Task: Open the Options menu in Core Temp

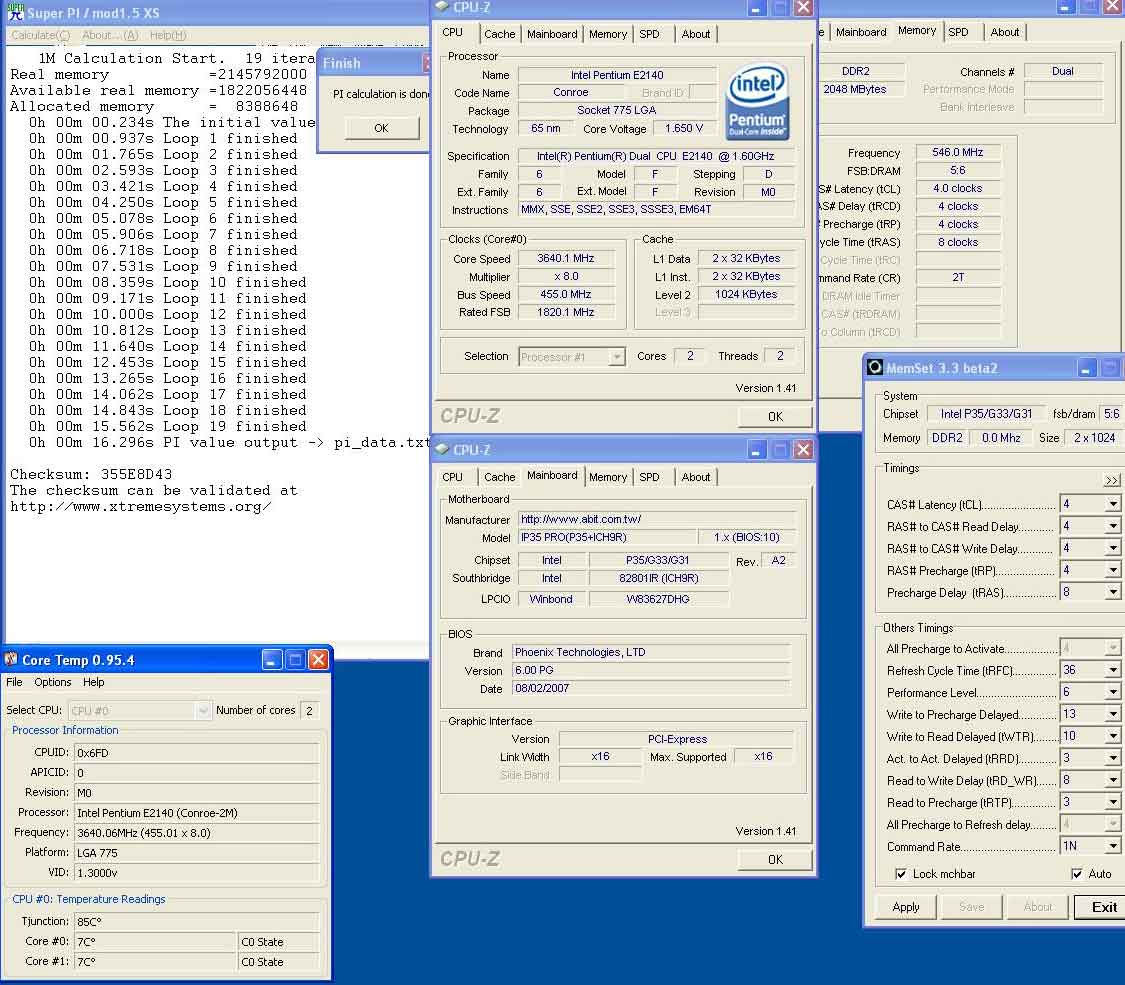Action: pos(52,682)
